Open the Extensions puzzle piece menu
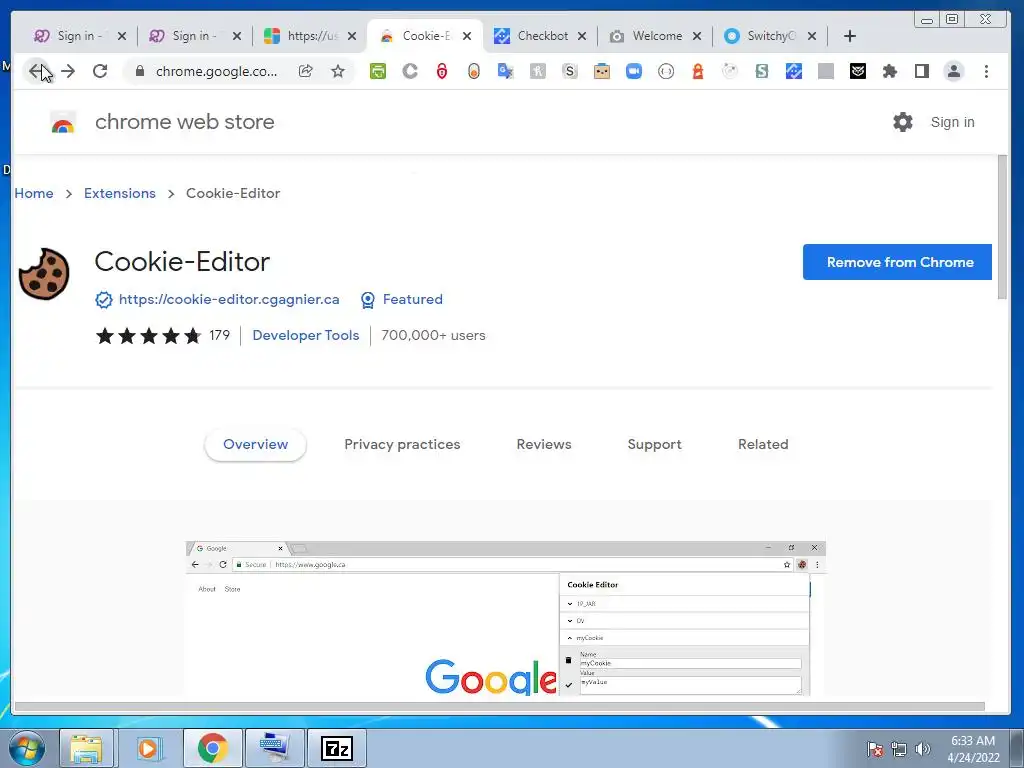Viewport: 1024px width, 768px height. pos(889,71)
